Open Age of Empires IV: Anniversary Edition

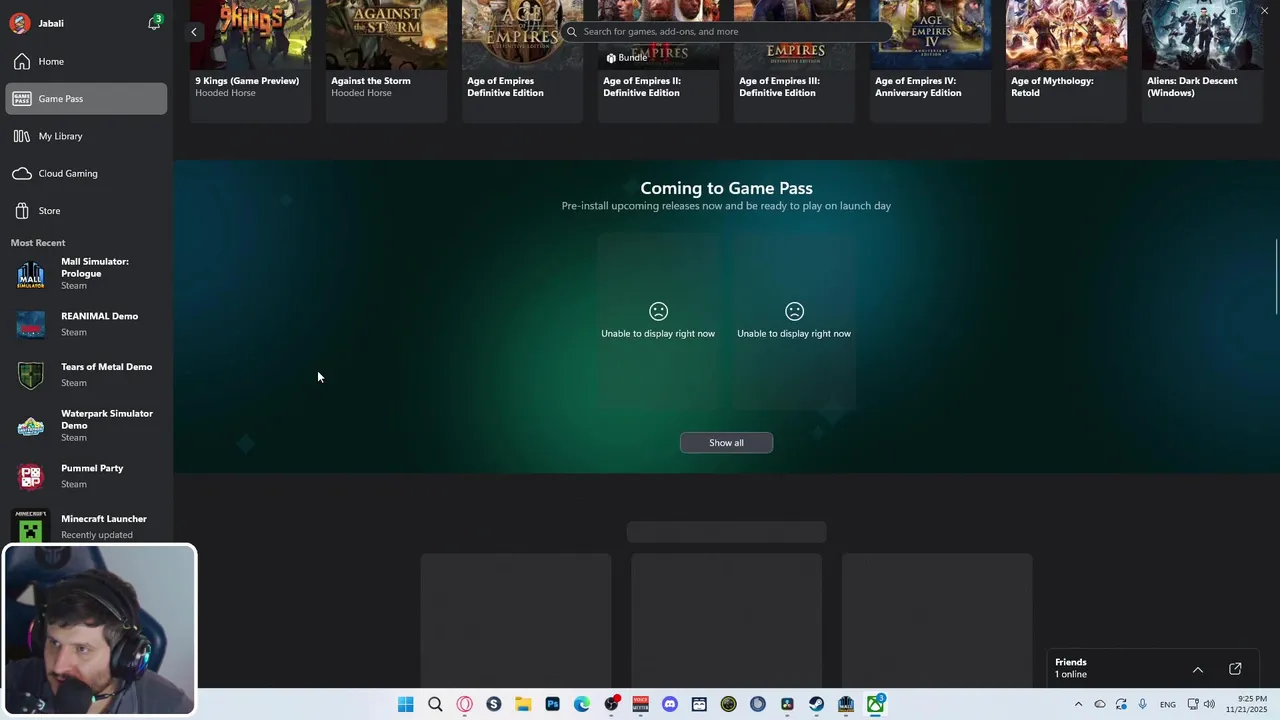click(x=930, y=62)
